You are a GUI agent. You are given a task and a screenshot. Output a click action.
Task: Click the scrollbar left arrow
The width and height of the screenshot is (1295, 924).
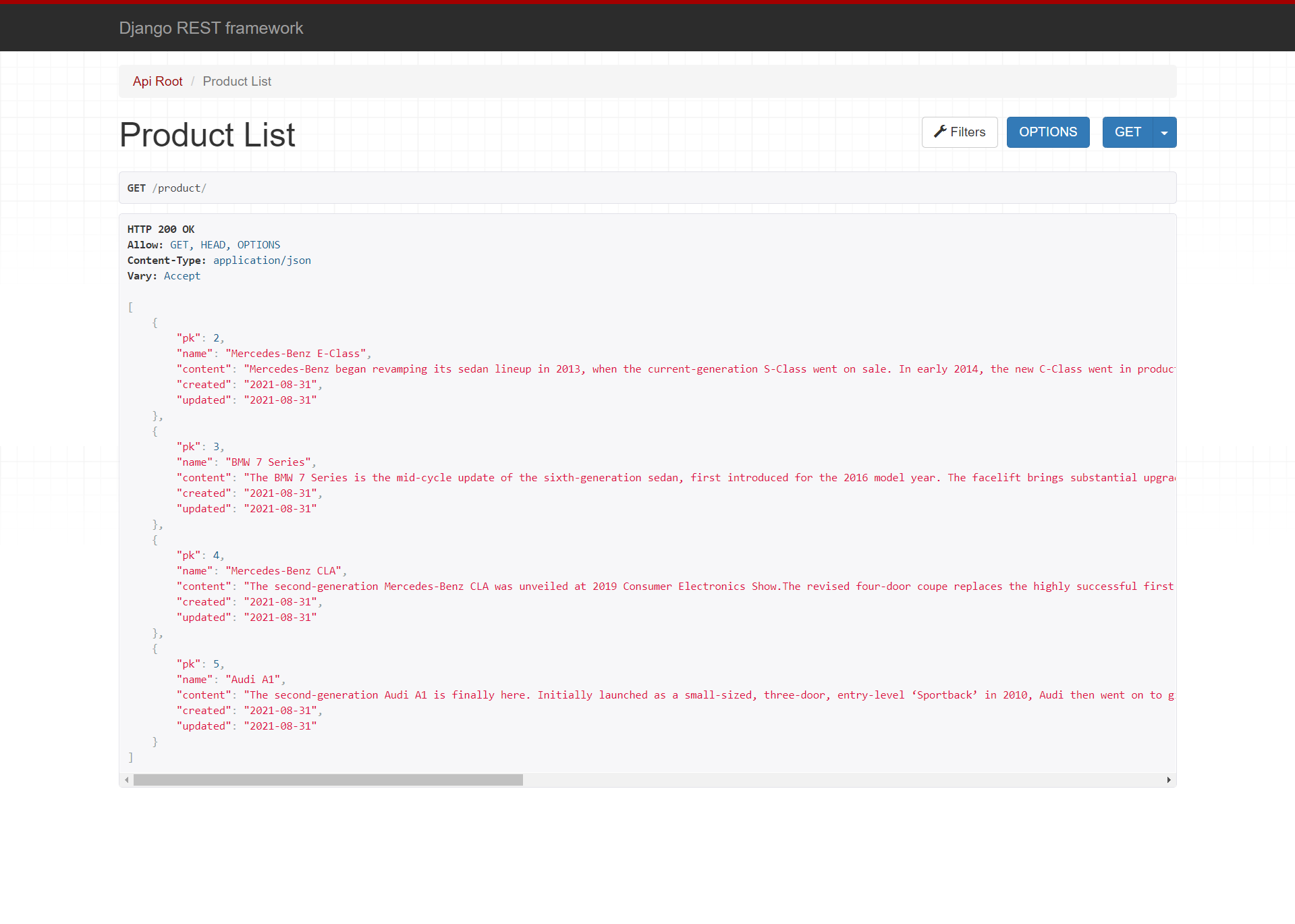coord(126,780)
